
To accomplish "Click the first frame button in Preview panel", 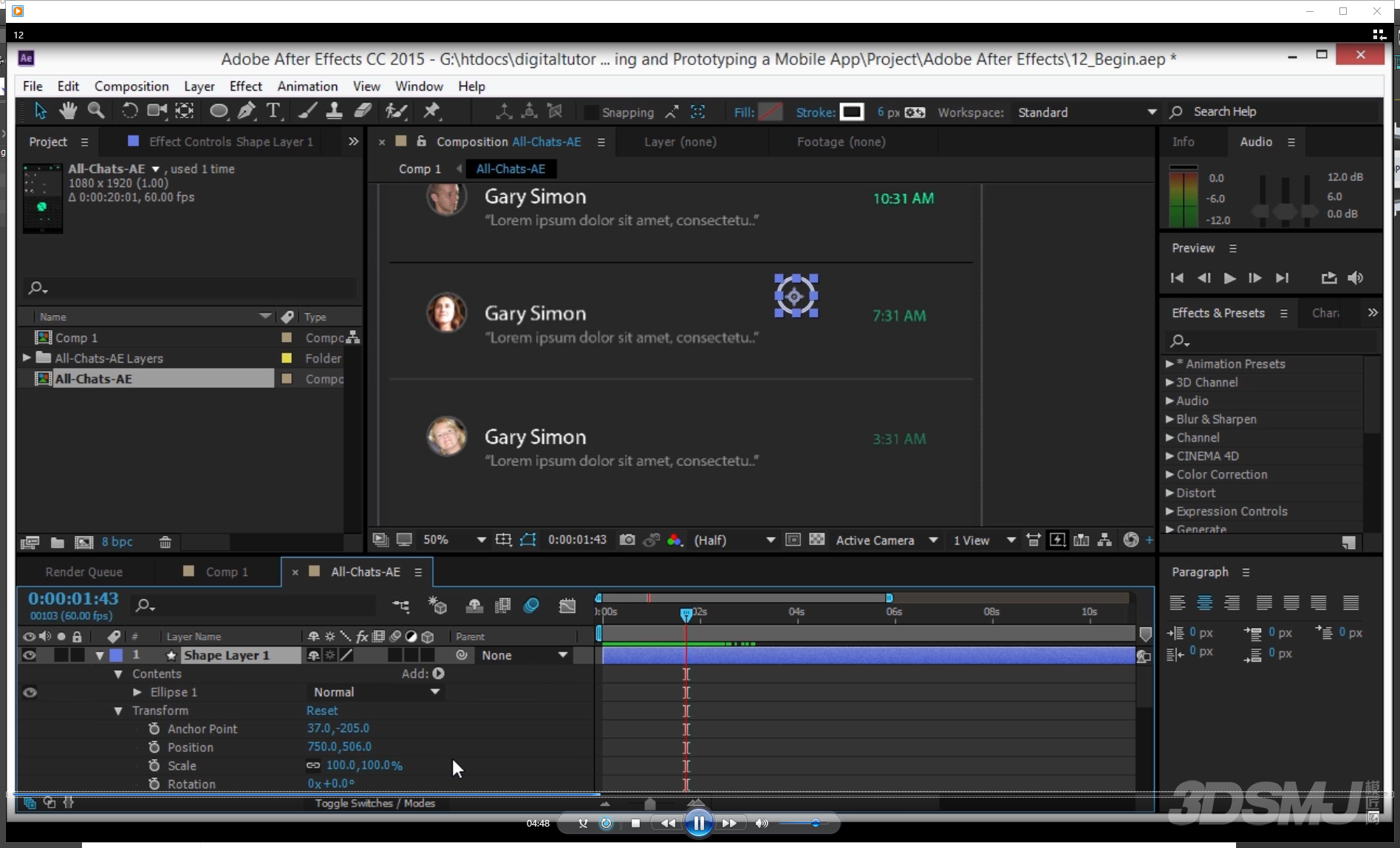I will tap(1177, 278).
